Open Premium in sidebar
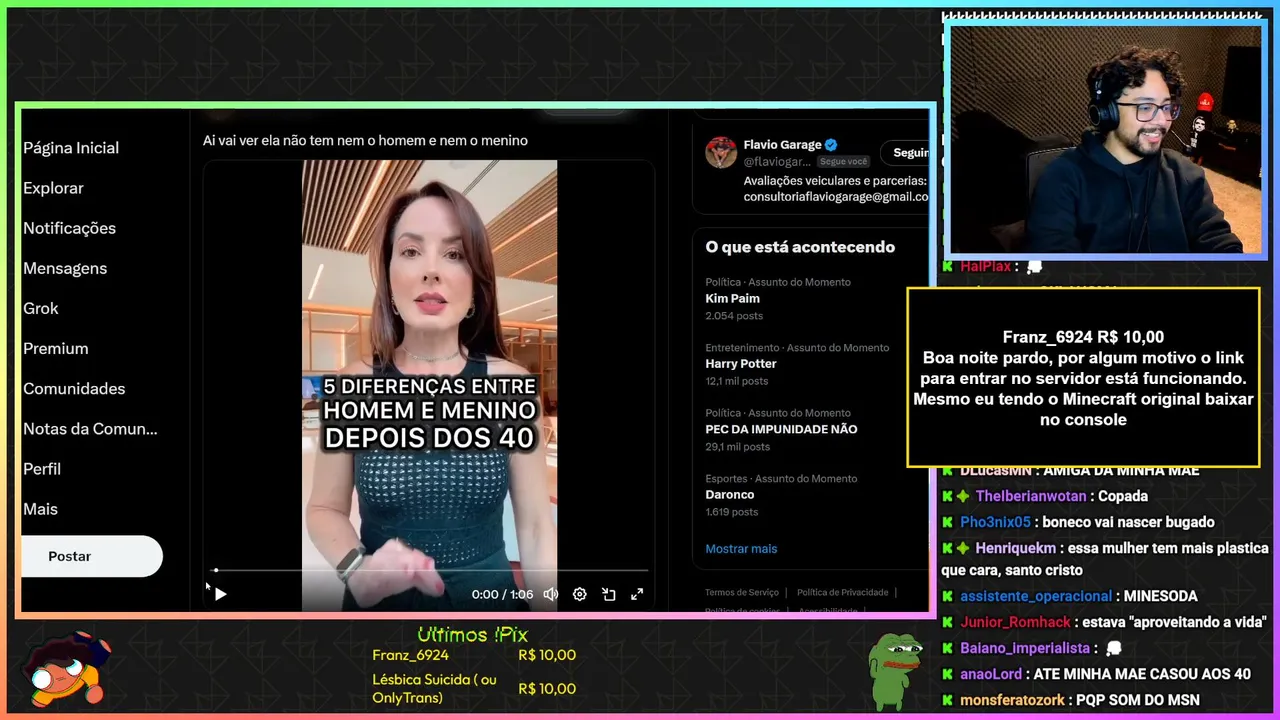Screen dimensions: 1280x720 click(x=56, y=348)
